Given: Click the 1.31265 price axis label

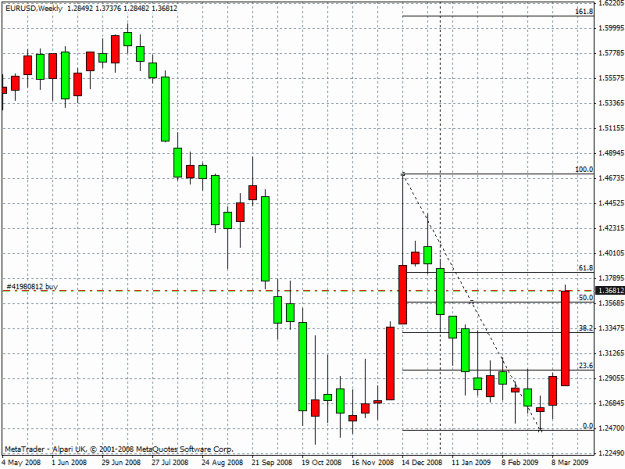Looking at the screenshot, I should tap(611, 353).
